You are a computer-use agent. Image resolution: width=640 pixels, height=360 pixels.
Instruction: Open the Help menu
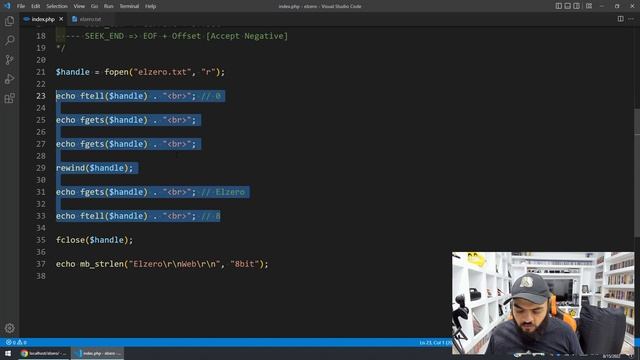pyautogui.click(x=151, y=6)
